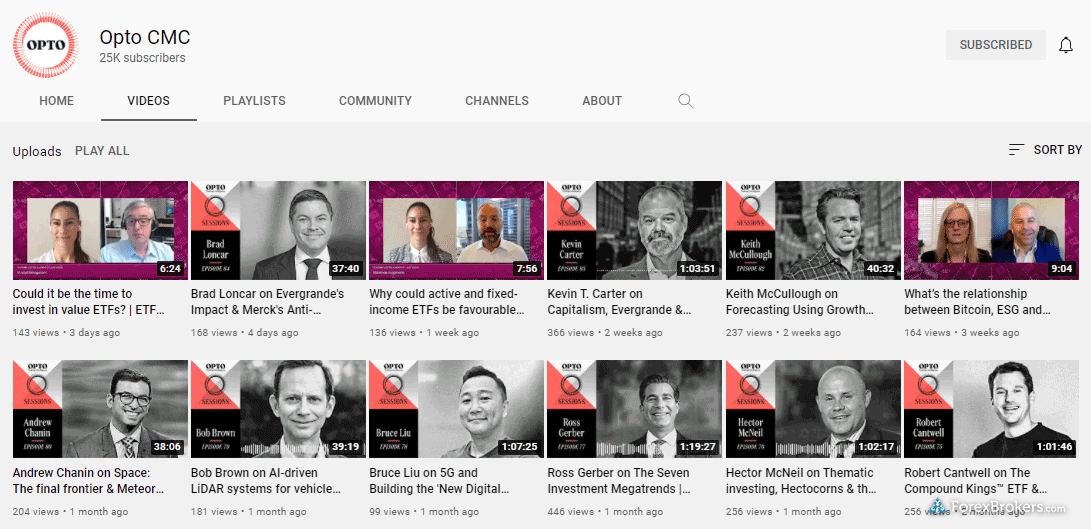Click the '181 views • 1 month ago' text
The width and height of the screenshot is (1091, 529).
pos(248,512)
